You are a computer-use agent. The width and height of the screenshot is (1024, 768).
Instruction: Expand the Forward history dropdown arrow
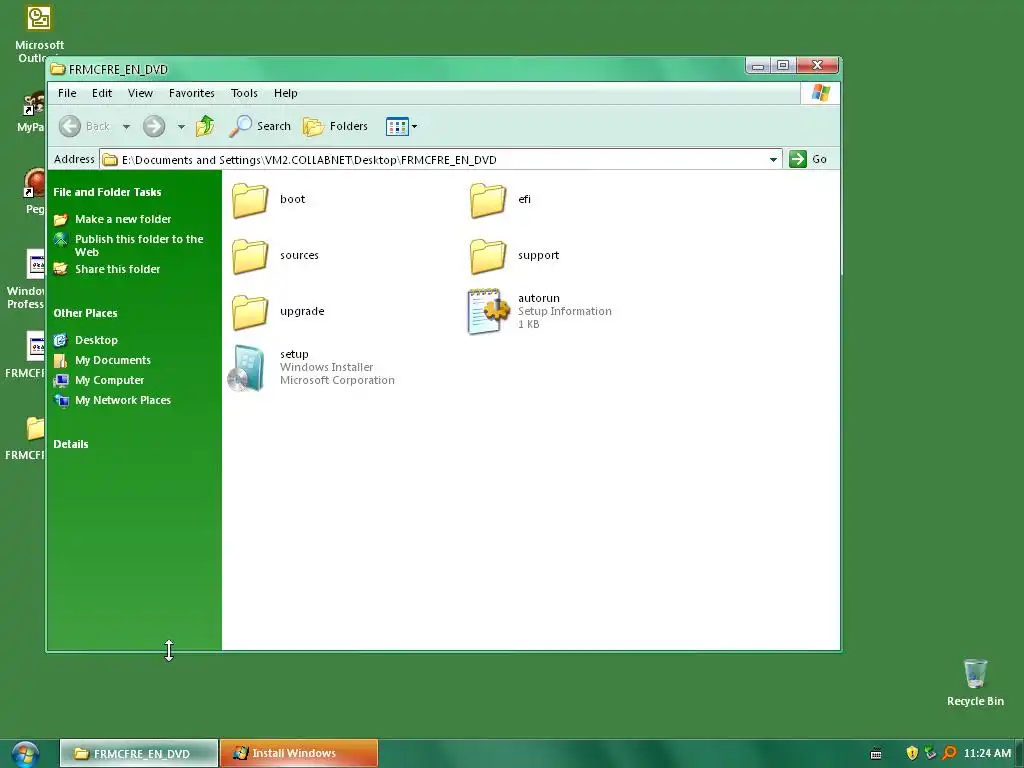coord(181,127)
